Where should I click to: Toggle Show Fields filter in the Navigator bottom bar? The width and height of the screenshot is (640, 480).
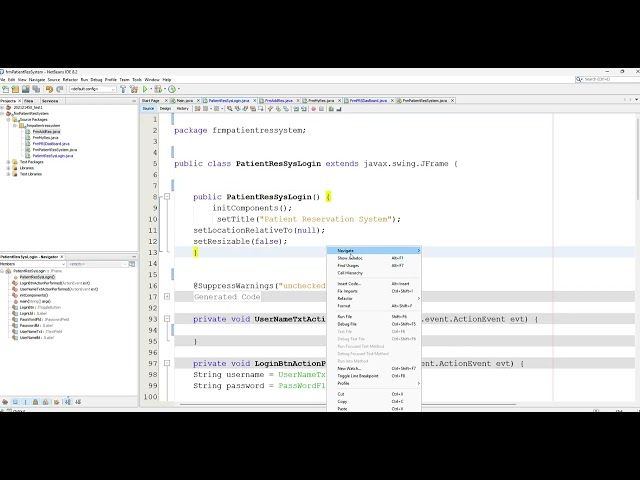point(15,402)
